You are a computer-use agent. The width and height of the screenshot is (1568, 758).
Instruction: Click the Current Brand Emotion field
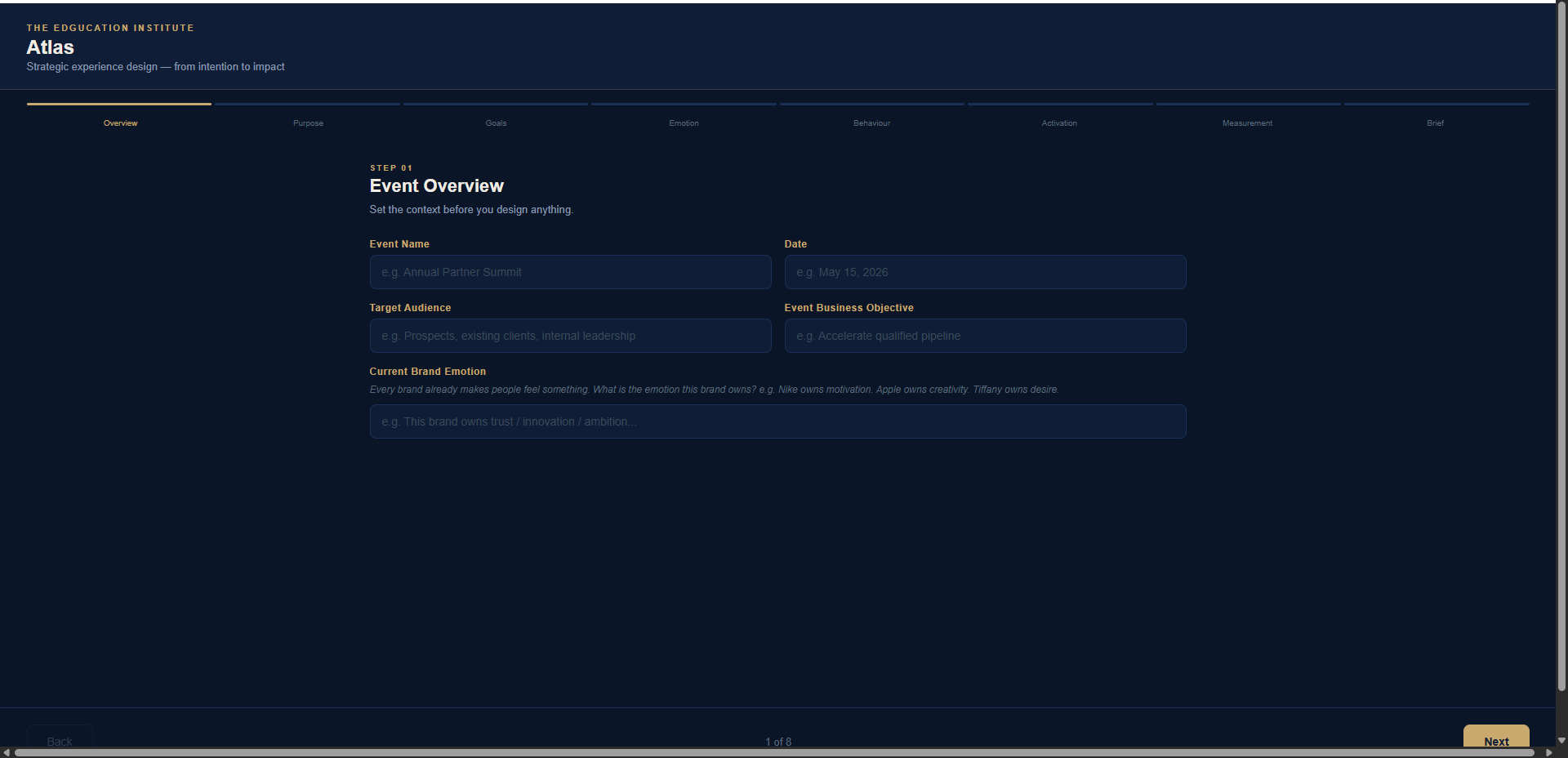pos(777,421)
